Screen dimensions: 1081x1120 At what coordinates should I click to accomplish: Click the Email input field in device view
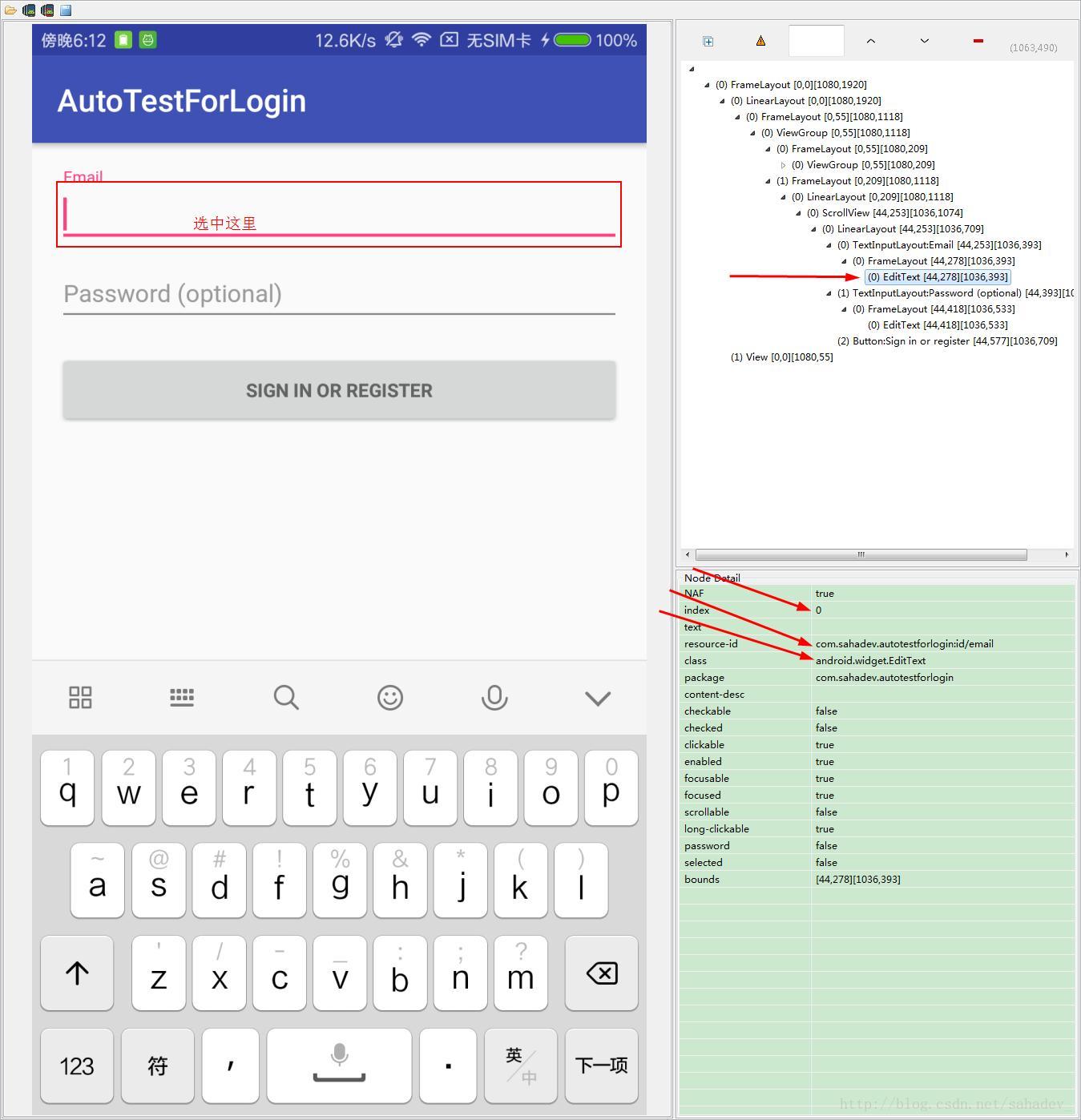[x=339, y=214]
